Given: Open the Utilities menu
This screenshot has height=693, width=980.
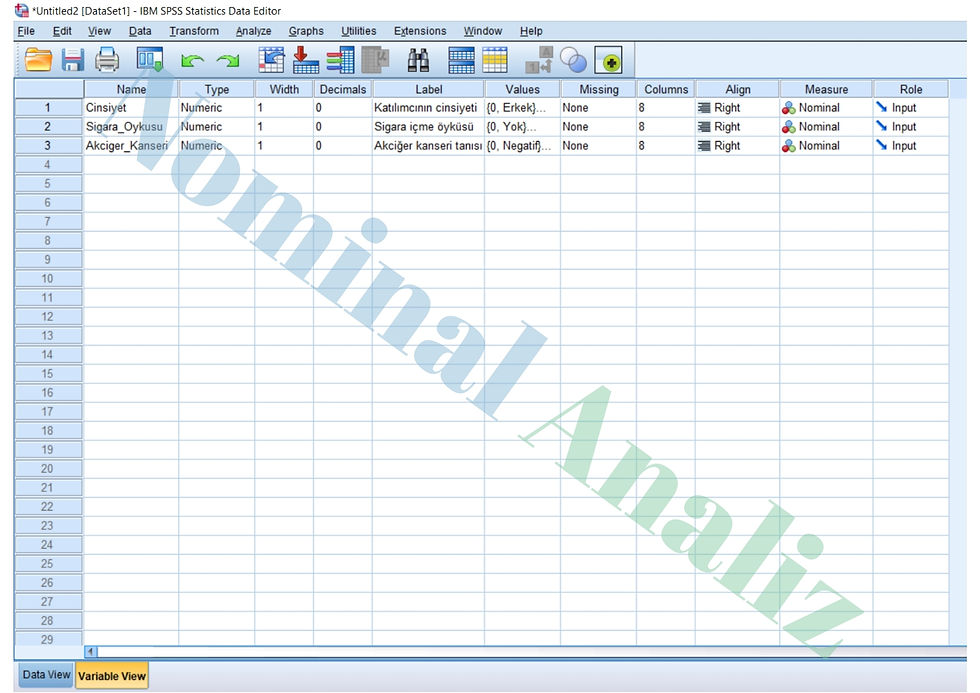Looking at the screenshot, I should pos(359,31).
